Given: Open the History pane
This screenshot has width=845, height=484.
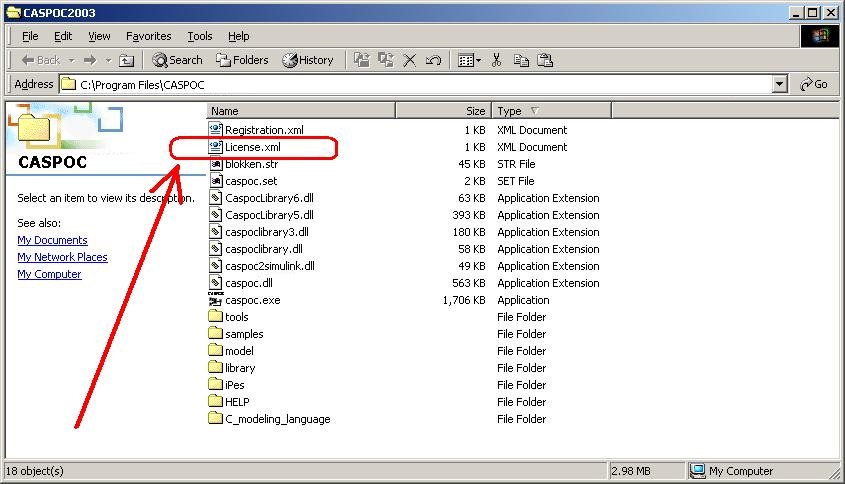Looking at the screenshot, I should click(x=308, y=60).
